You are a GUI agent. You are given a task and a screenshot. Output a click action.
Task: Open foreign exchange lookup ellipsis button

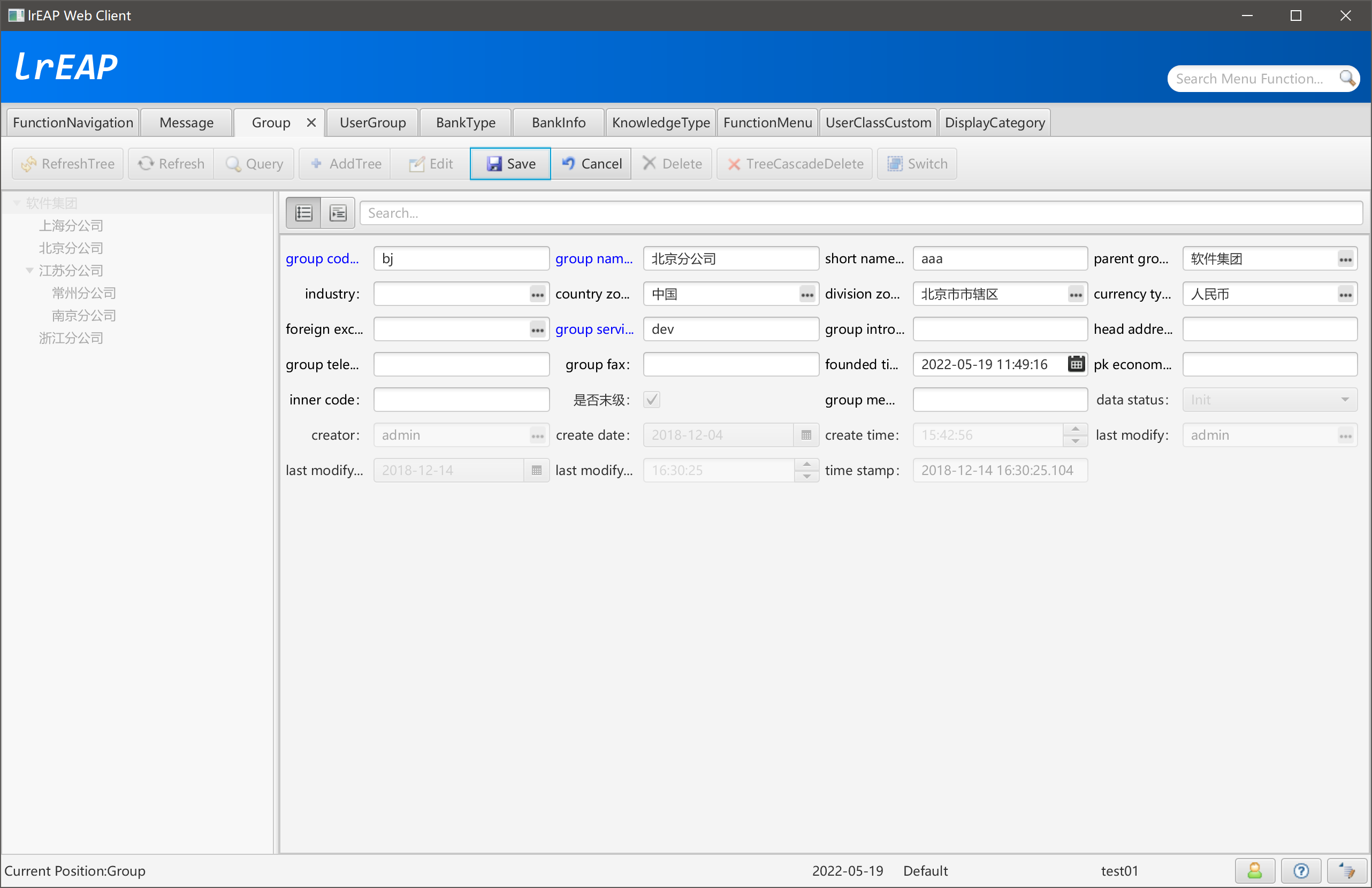(537, 330)
